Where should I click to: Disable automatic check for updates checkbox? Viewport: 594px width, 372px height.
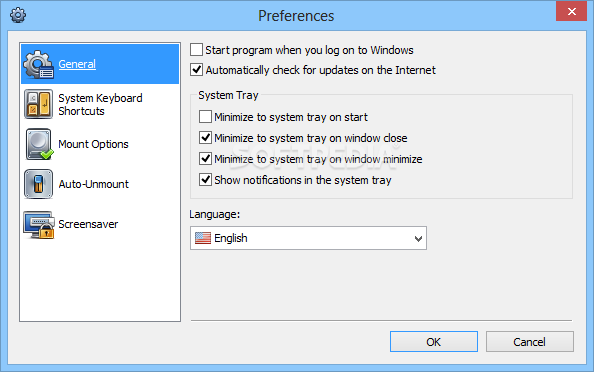196,70
